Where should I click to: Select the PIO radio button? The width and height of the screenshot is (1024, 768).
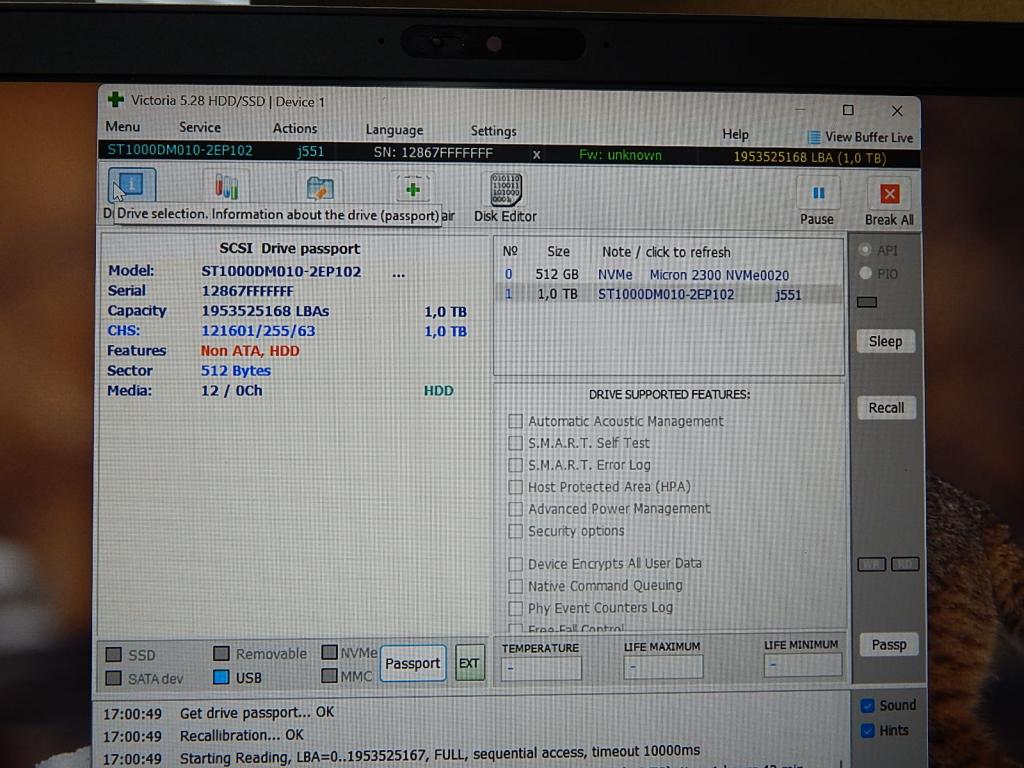click(866, 274)
